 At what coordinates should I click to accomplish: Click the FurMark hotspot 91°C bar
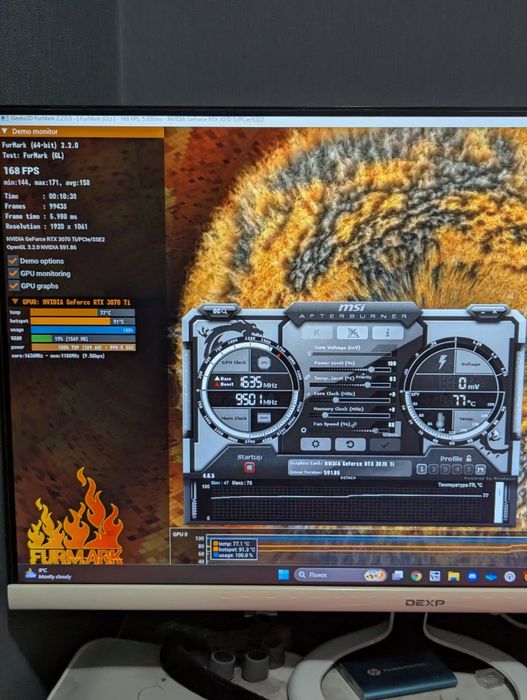83,321
